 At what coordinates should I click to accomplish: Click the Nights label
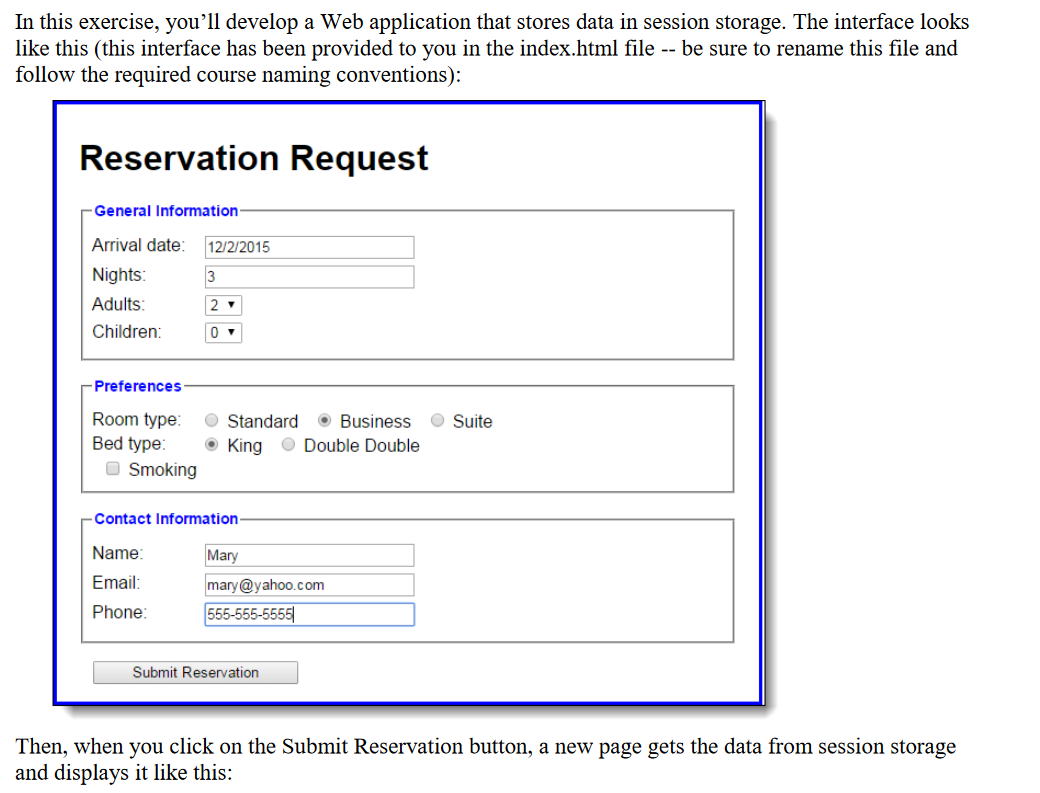119,274
